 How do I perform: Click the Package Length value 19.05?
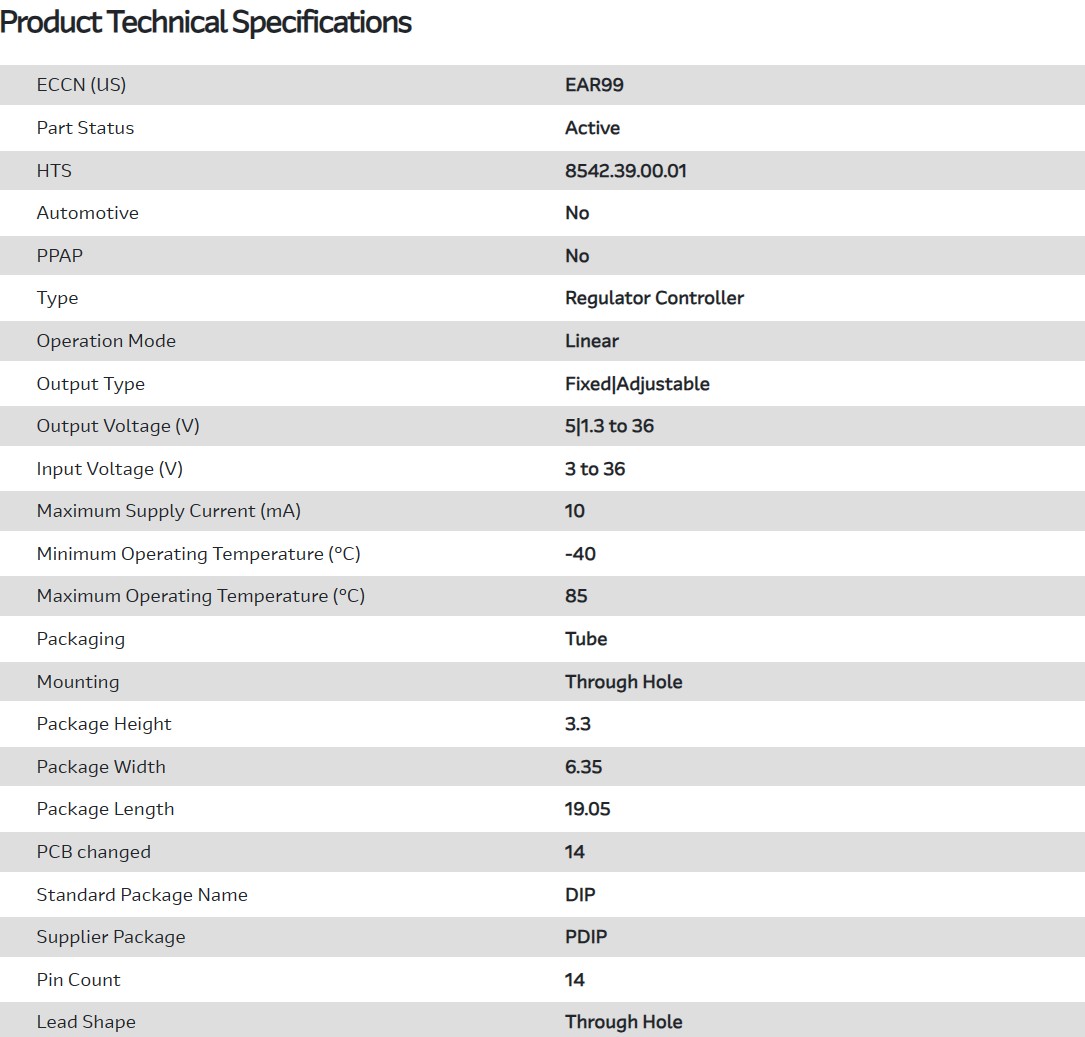[x=587, y=809]
